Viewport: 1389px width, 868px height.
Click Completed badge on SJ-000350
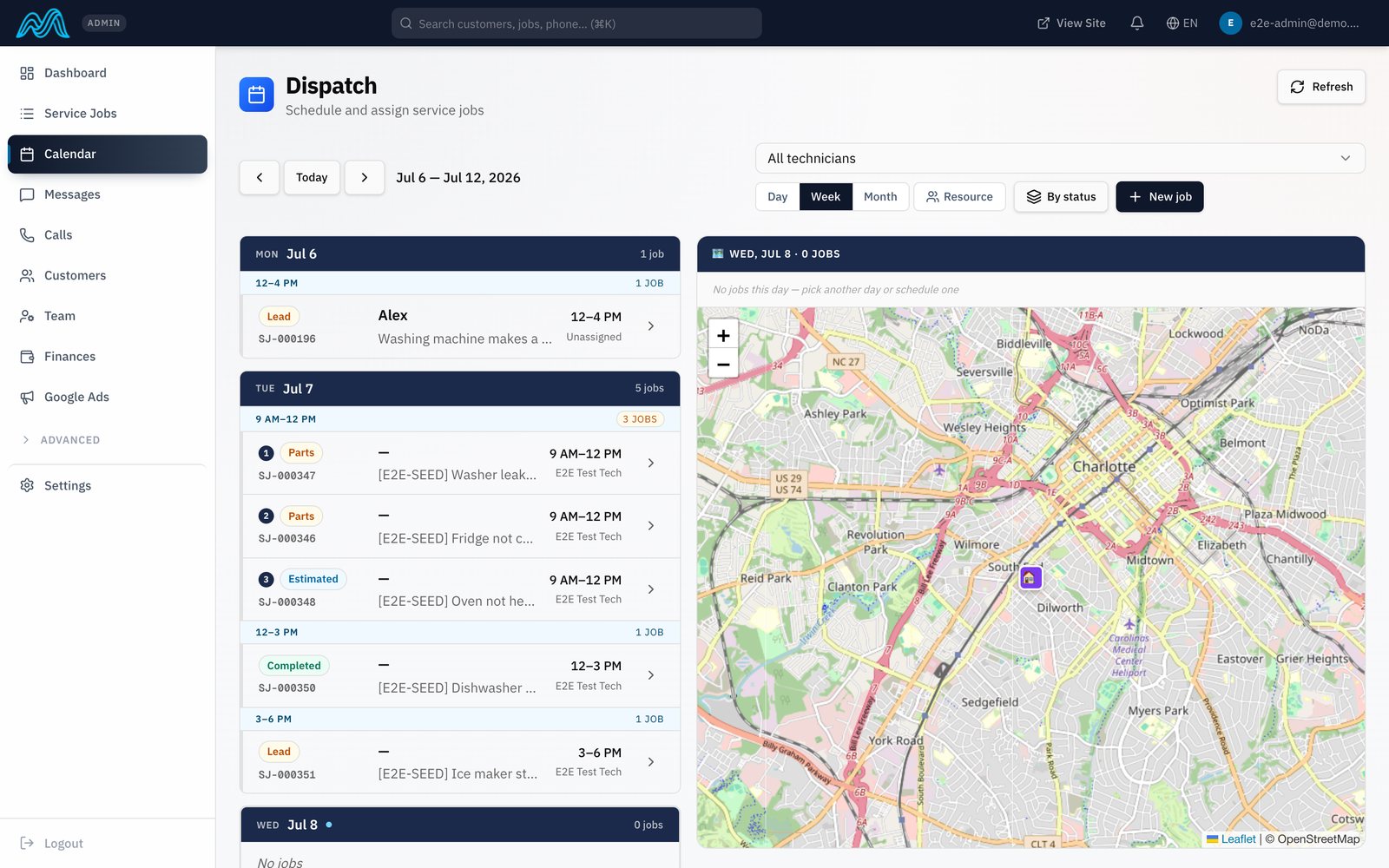tap(293, 666)
